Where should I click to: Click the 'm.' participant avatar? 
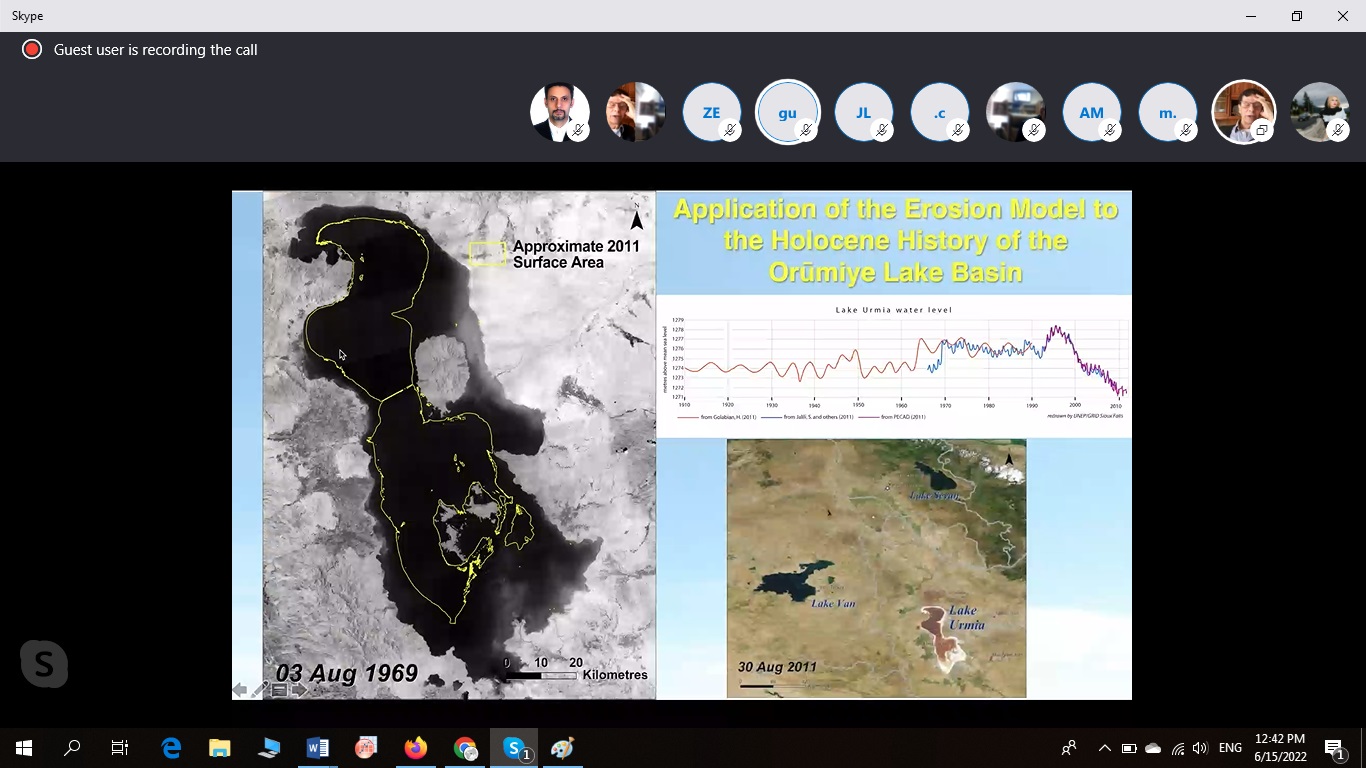(1167, 112)
